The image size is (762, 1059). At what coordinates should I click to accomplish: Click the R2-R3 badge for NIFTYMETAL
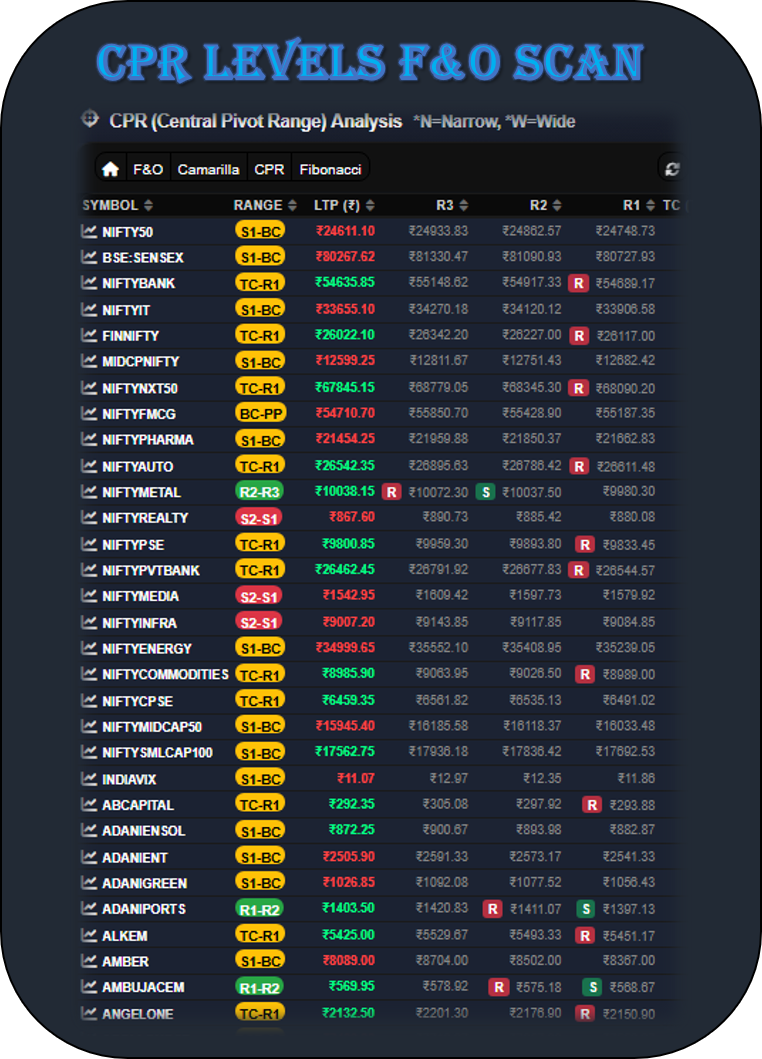click(259, 492)
